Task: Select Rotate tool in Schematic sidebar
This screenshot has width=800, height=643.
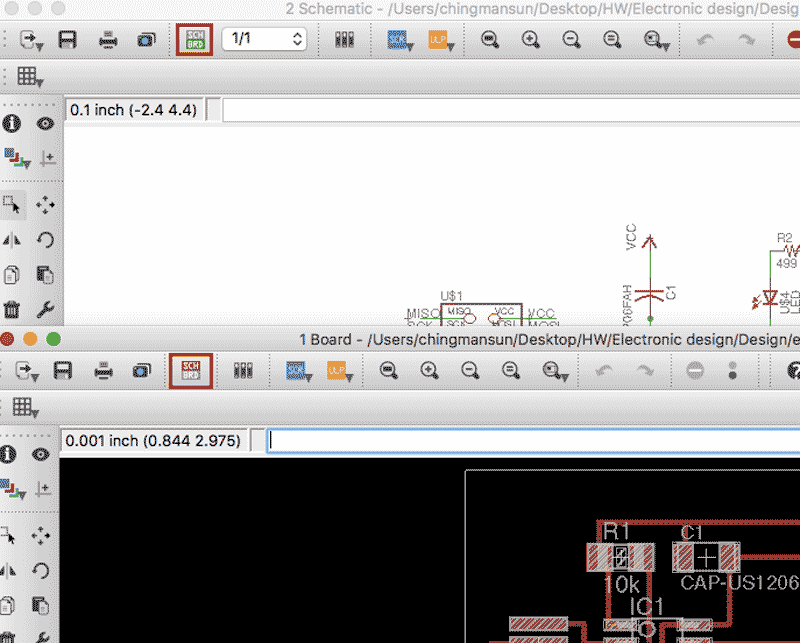Action: [x=45, y=240]
